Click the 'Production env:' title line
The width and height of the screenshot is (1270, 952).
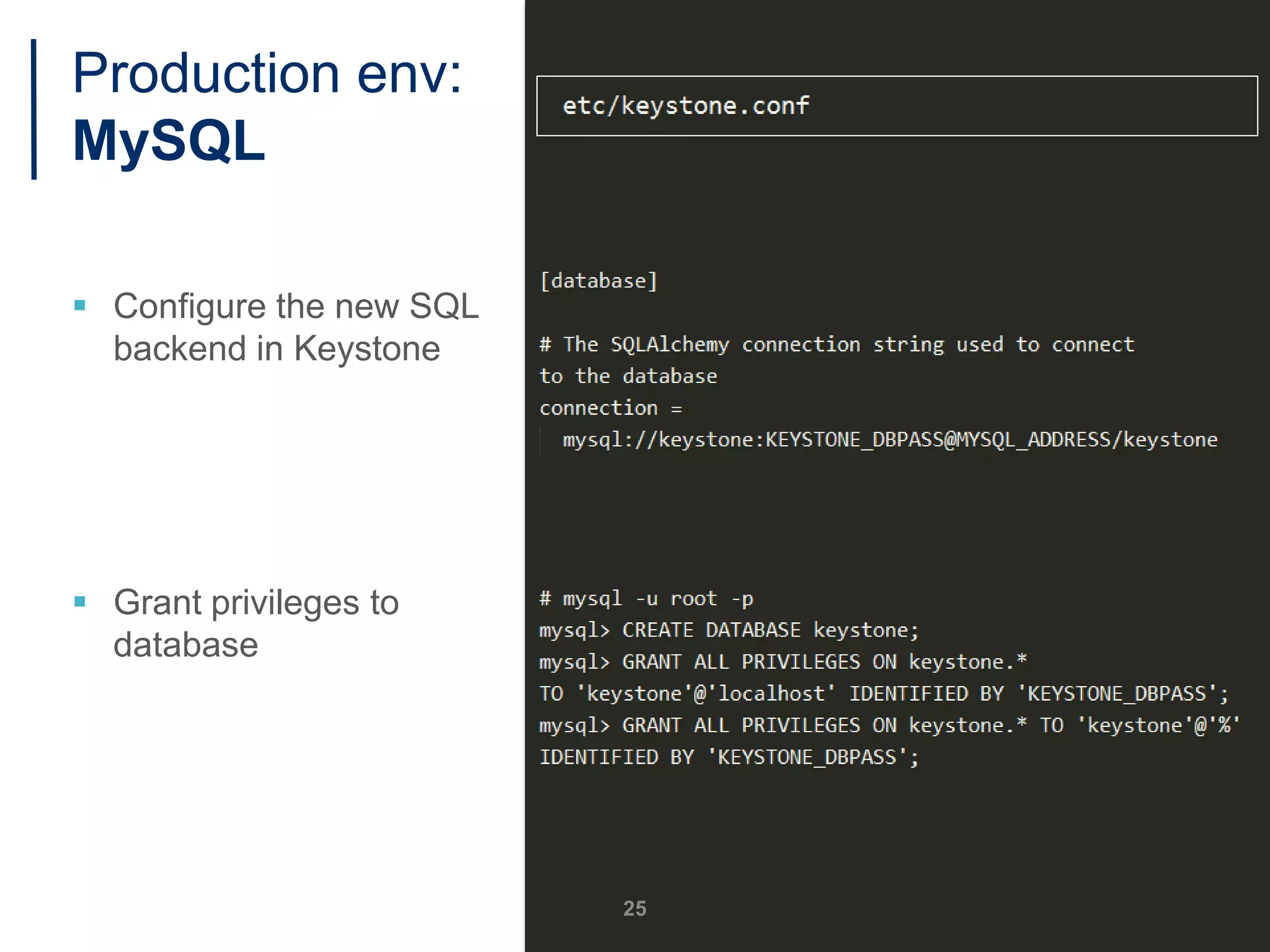[x=267, y=73]
